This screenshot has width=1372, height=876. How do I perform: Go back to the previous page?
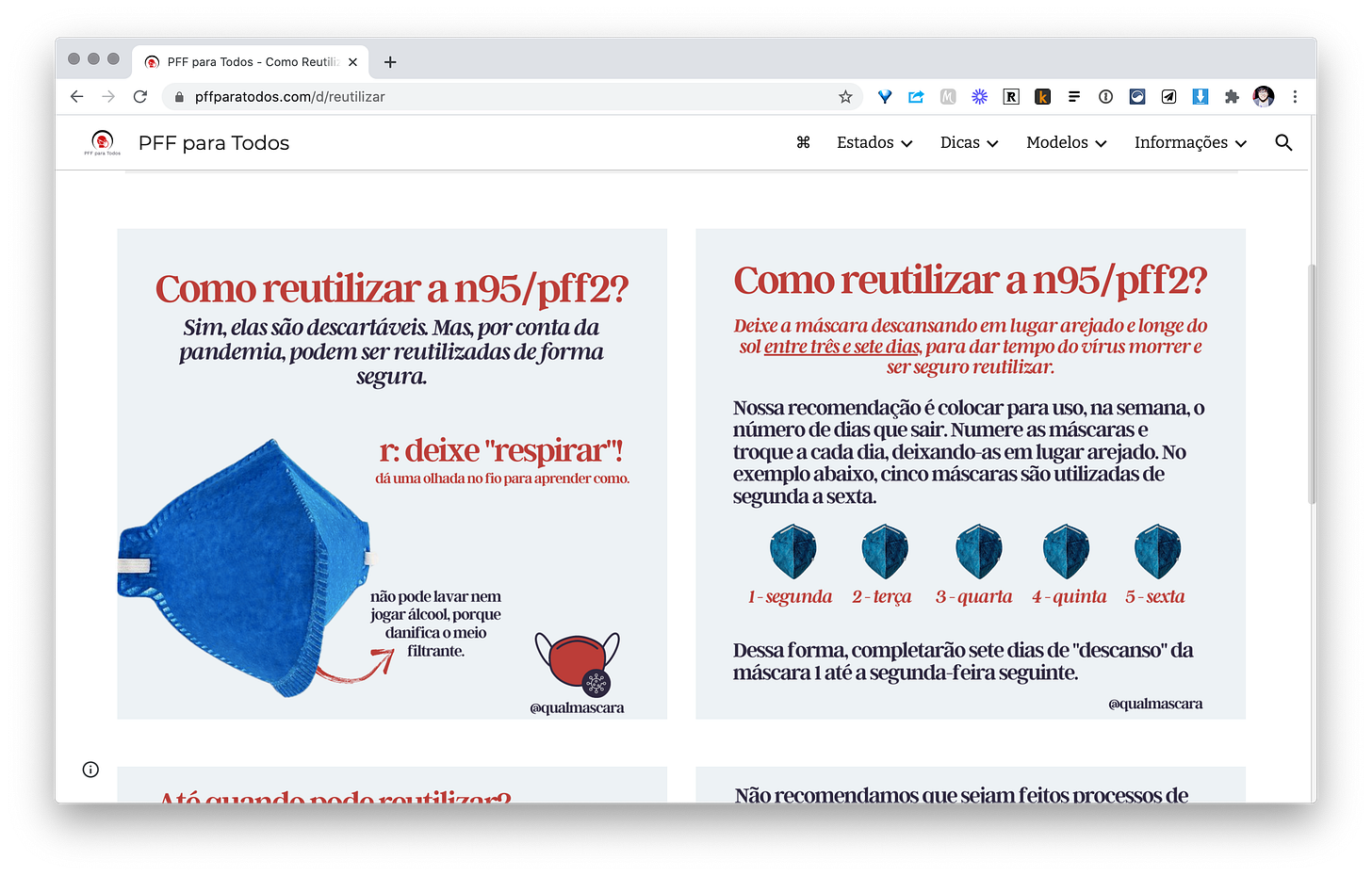77,97
